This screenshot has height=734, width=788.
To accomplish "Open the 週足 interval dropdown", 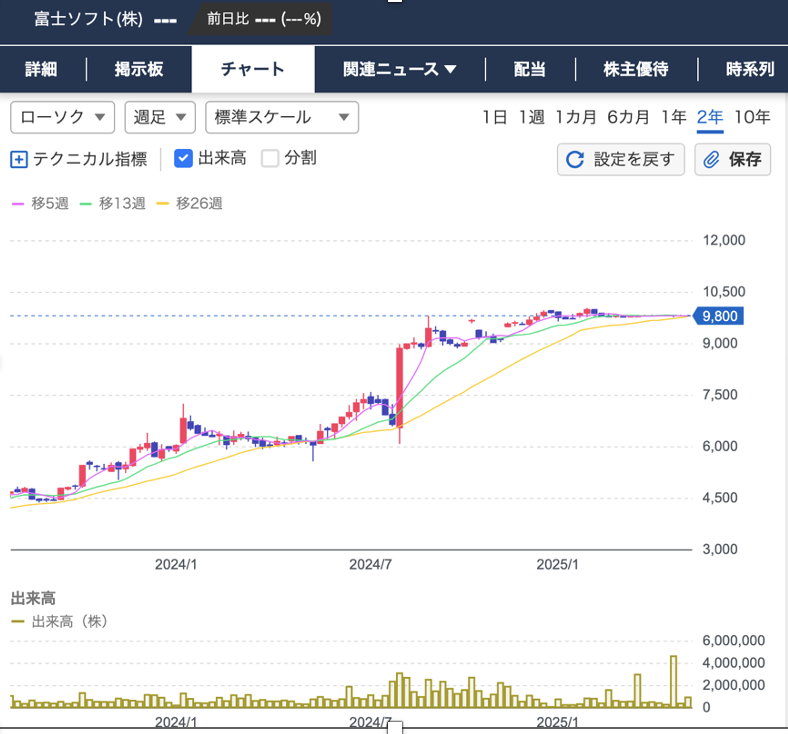I will click(x=160, y=117).
